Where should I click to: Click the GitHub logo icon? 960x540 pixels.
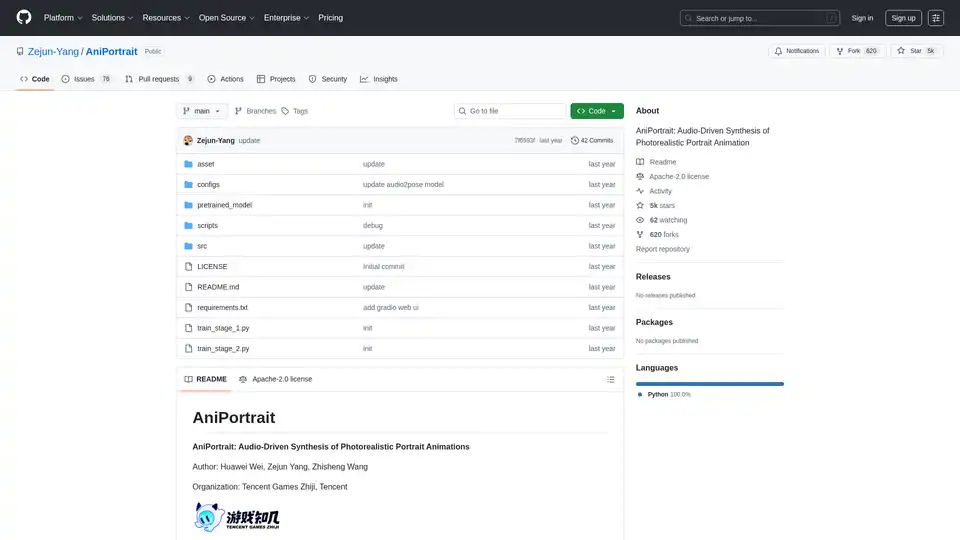tap(24, 18)
